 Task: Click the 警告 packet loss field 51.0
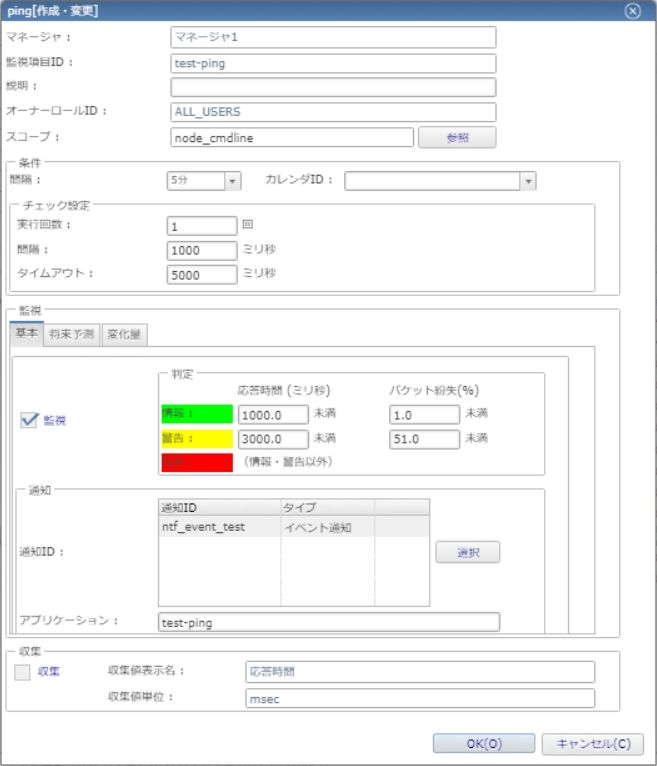pyautogui.click(x=424, y=439)
